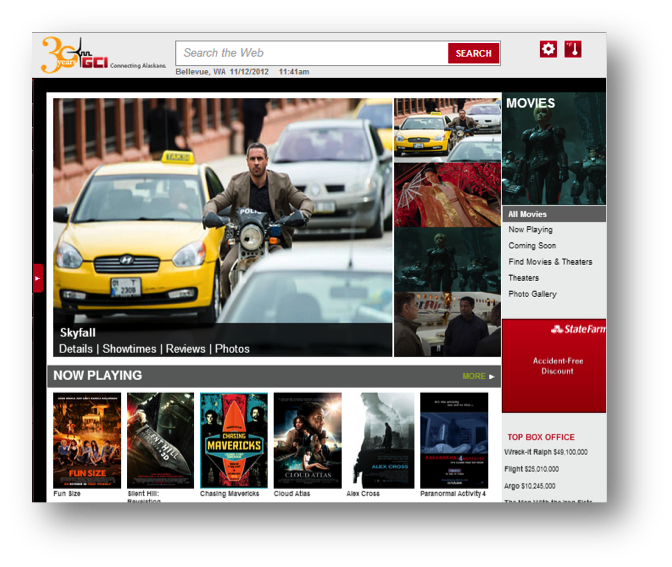The image size is (672, 567).
Task: Open Skyfall Photos link
Action: click(232, 349)
